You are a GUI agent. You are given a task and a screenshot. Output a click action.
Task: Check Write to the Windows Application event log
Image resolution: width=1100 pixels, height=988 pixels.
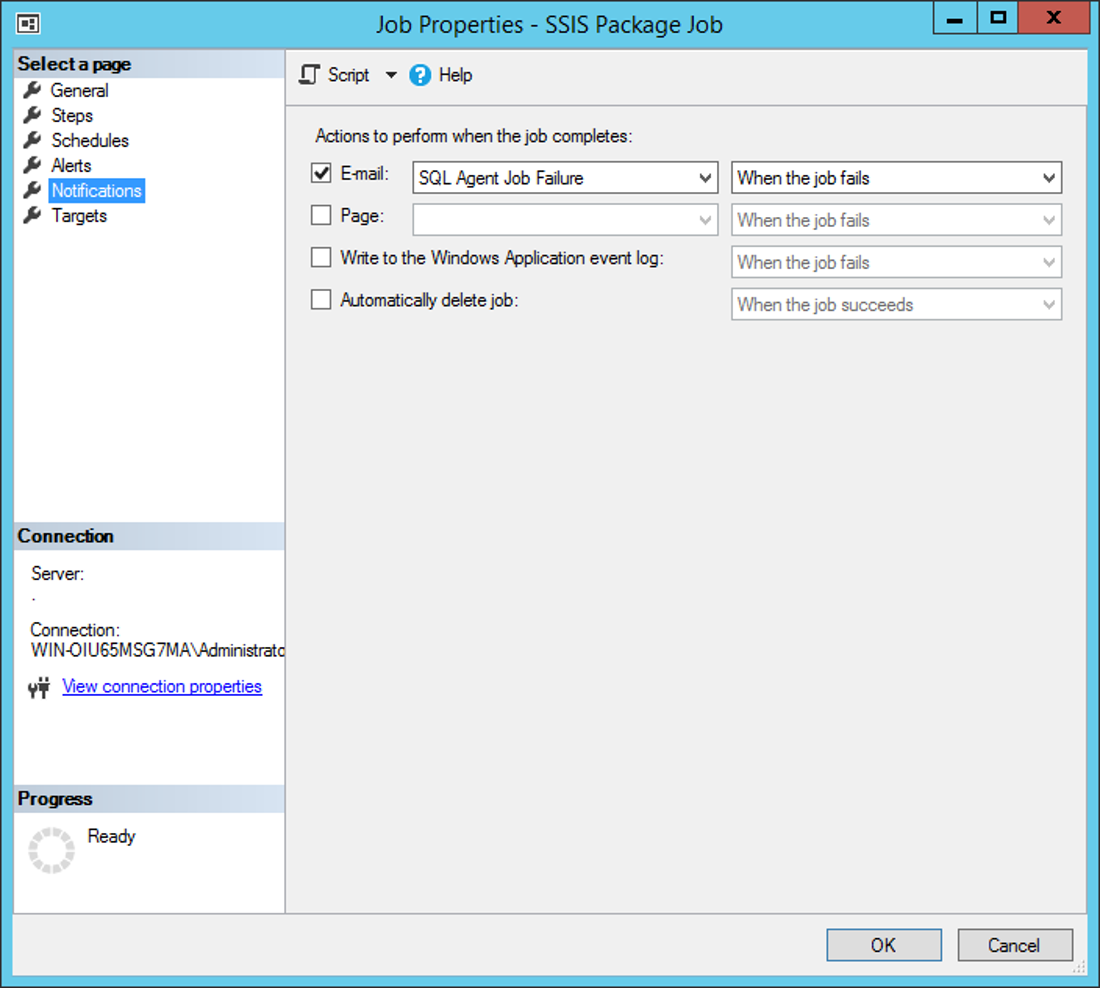click(321, 257)
